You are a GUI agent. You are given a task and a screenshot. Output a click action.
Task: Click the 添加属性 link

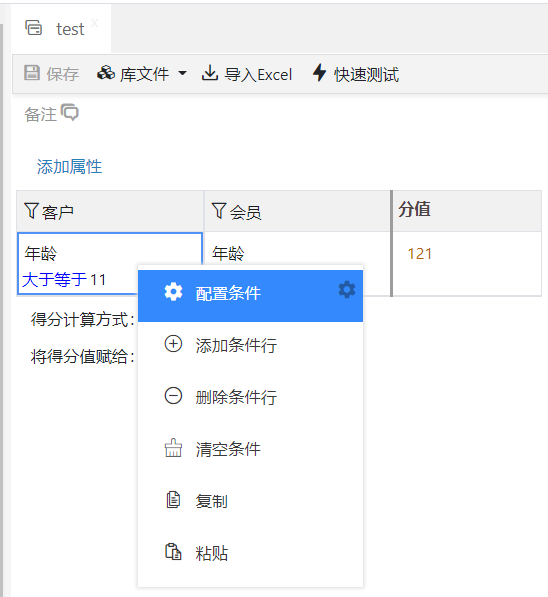[69, 167]
